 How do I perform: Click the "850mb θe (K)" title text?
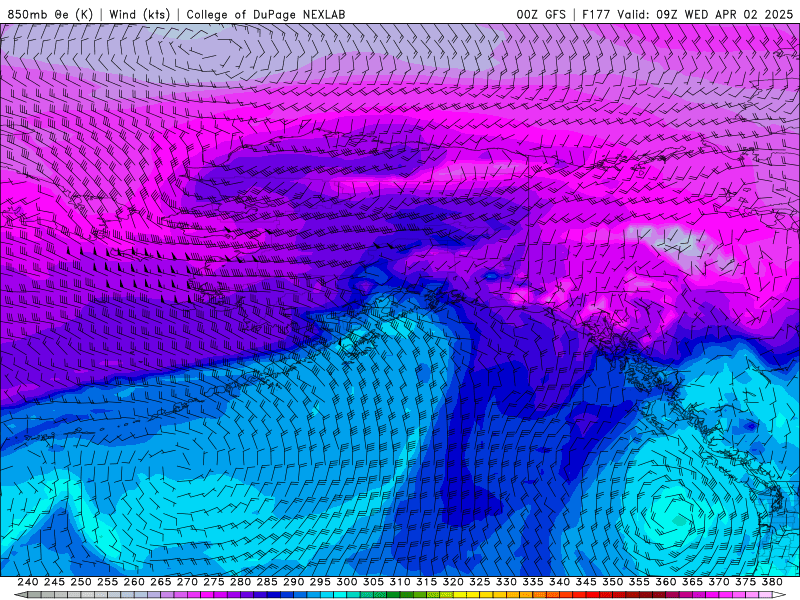point(50,14)
